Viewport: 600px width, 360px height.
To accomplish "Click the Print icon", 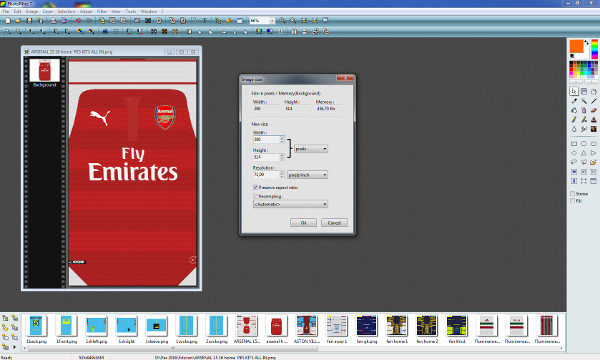I will coord(54,21).
